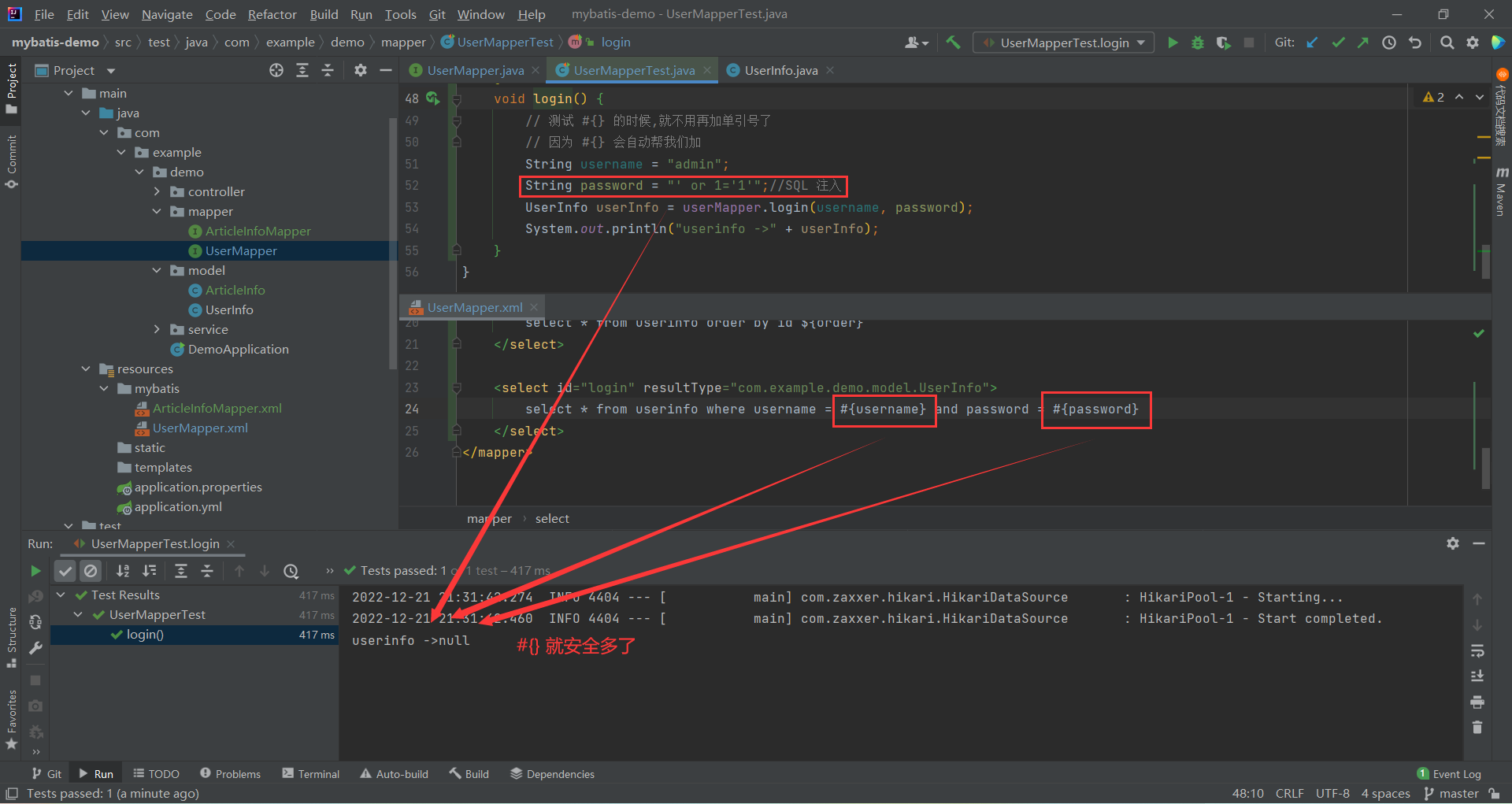Select application.yml in project tree
1512x804 pixels.
click(178, 506)
